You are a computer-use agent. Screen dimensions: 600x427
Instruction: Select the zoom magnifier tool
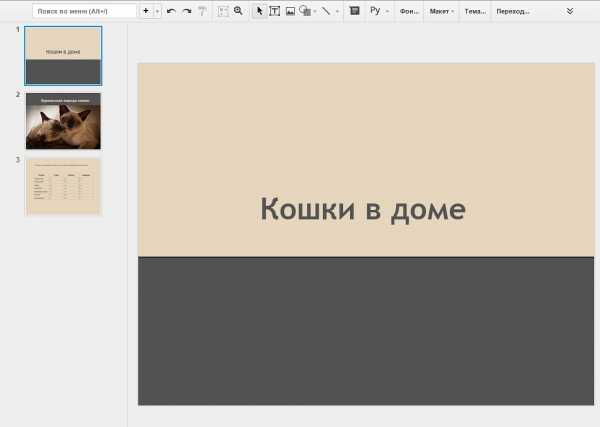coord(238,11)
